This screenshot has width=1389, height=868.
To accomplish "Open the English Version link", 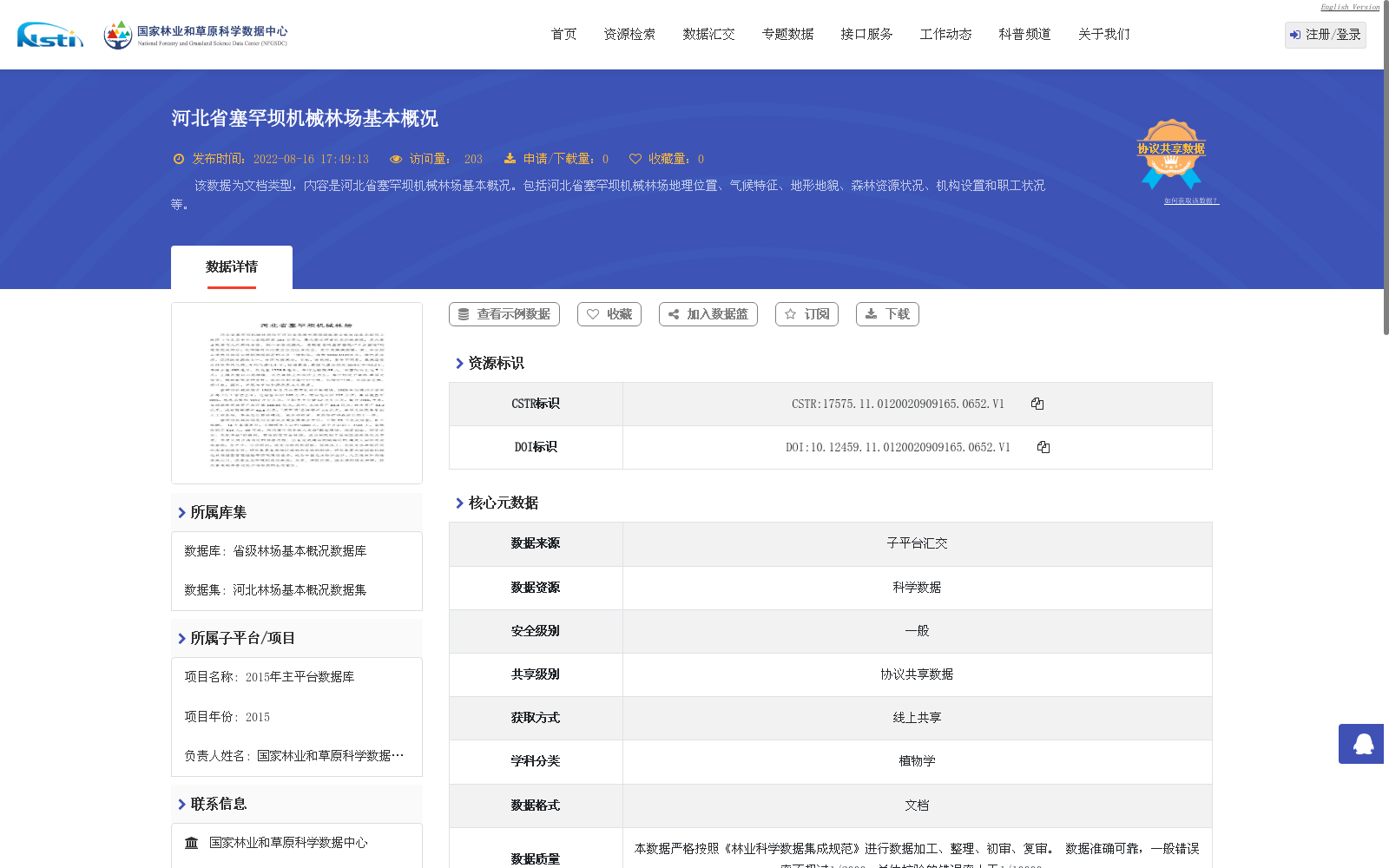I will pyautogui.click(x=1348, y=6).
